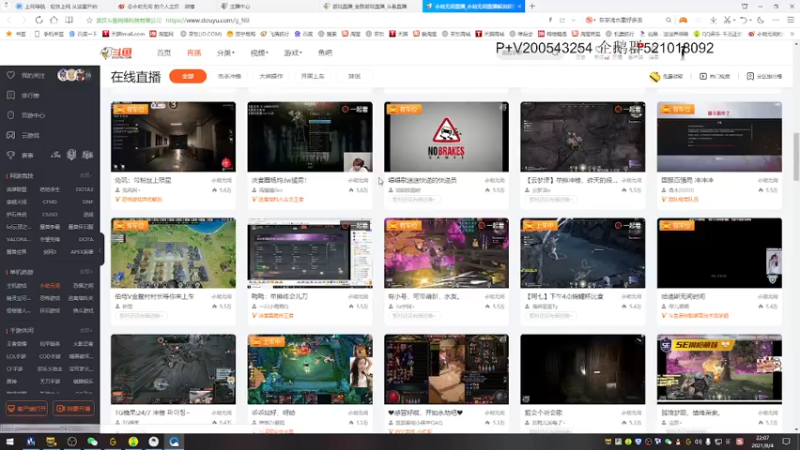
Task: Open the green battlefield strategy stream thumbnail
Action: point(173,253)
